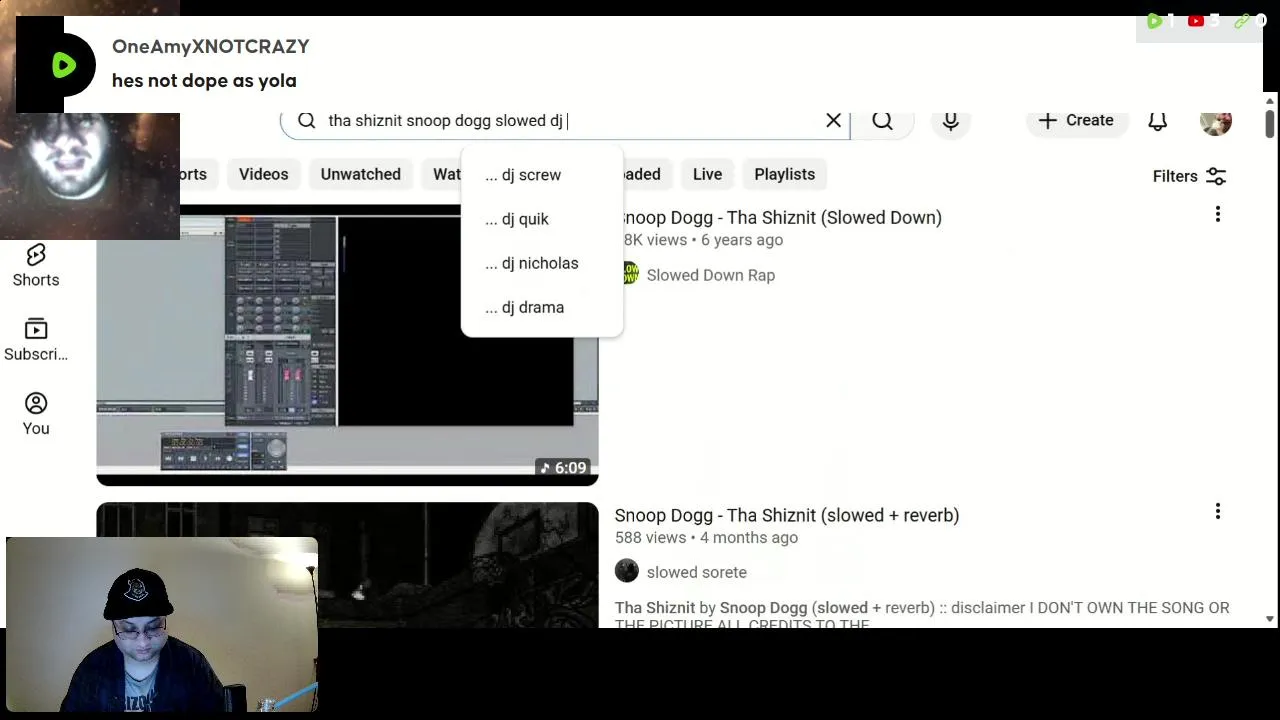Open the Slowed Down video thumbnail
Screen dimensions: 1280x720
347,345
